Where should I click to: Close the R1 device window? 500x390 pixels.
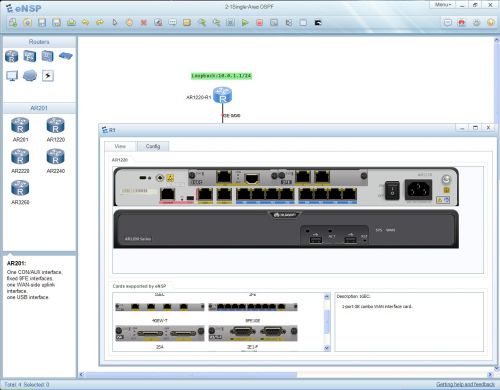(488, 128)
